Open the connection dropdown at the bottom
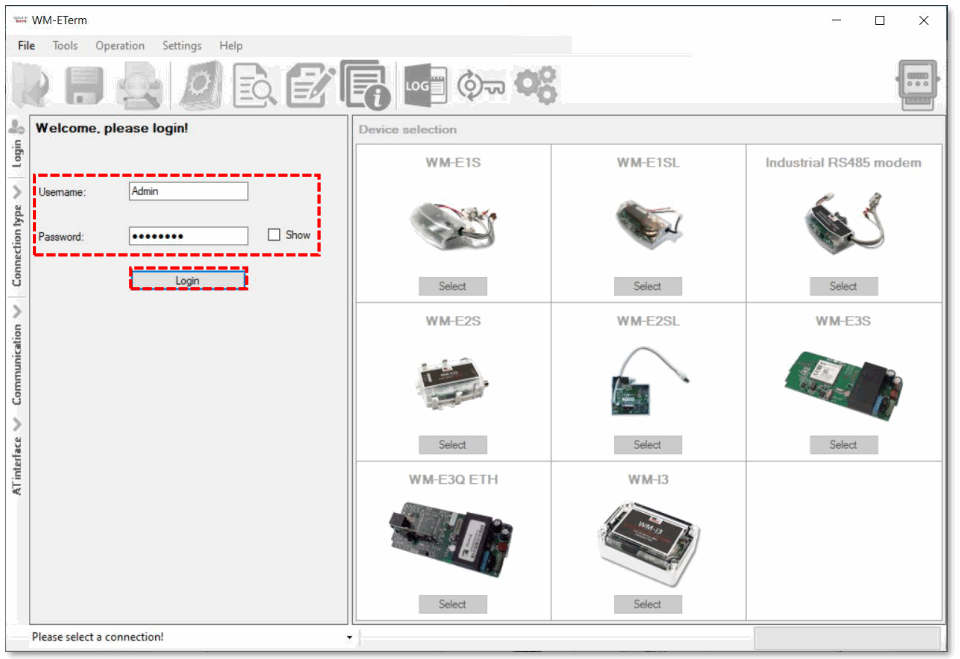Screen dimensions: 960x659 (x=348, y=637)
